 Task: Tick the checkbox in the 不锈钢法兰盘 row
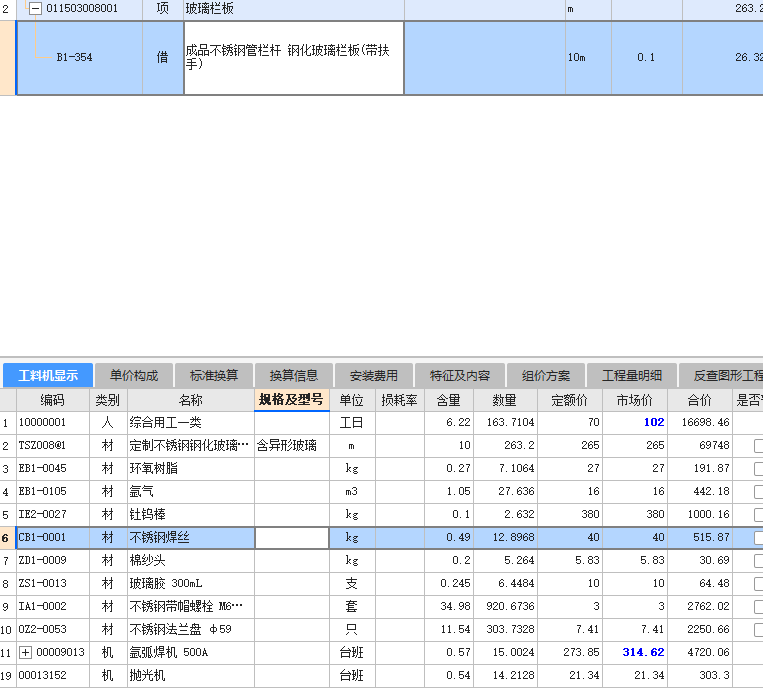point(758,629)
